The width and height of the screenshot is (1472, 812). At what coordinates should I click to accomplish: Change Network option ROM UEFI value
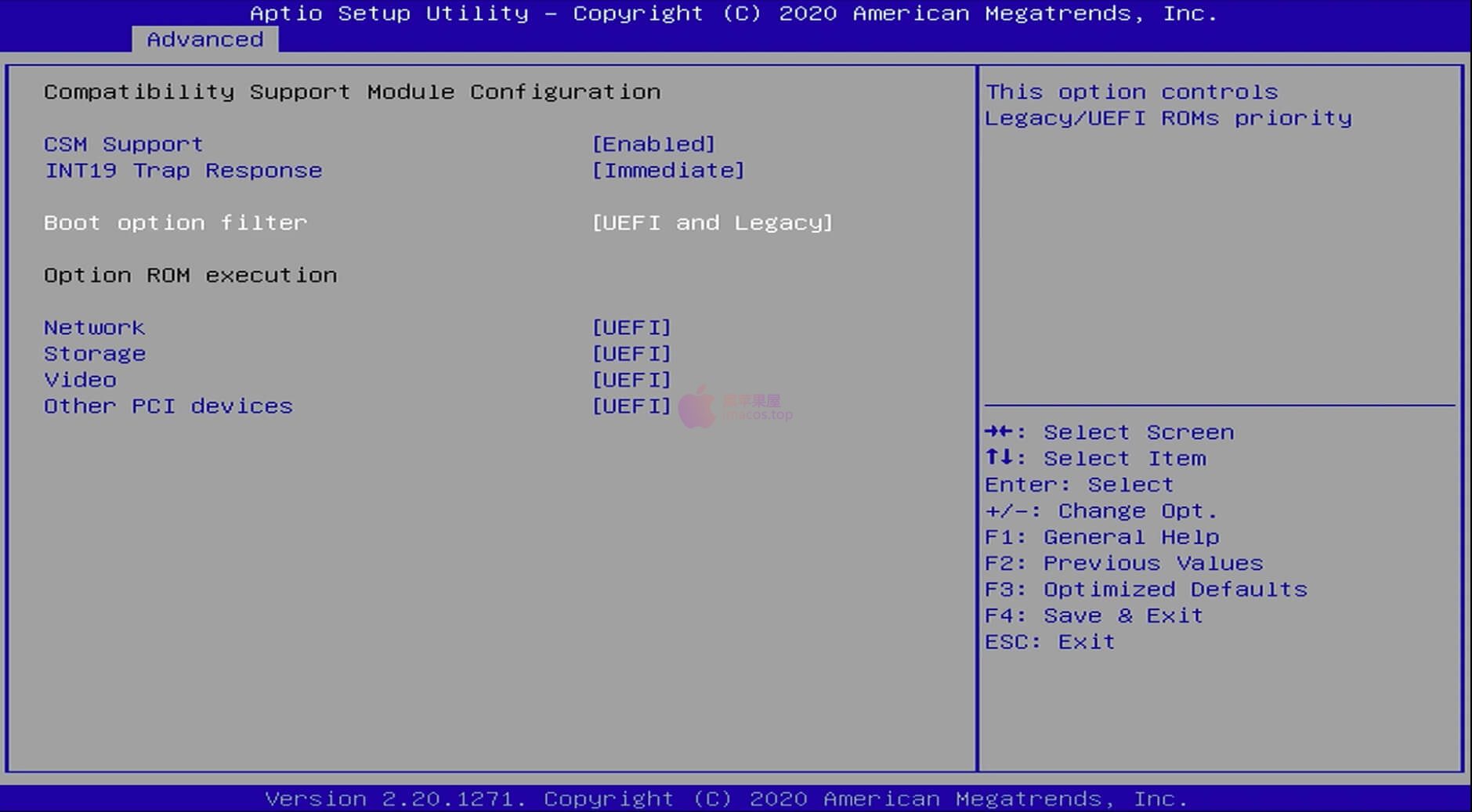point(631,327)
